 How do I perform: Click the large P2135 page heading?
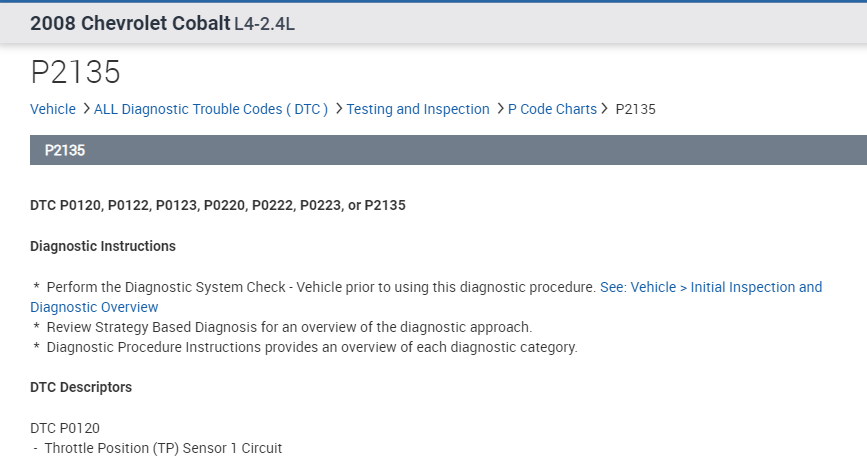[x=76, y=72]
